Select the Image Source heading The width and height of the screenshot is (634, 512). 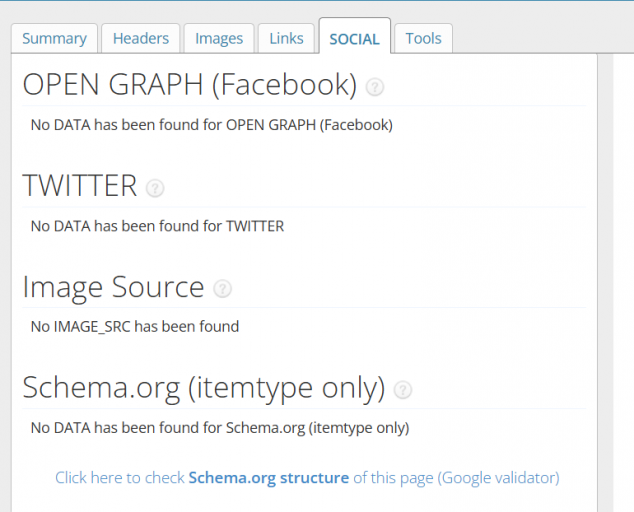(x=113, y=287)
